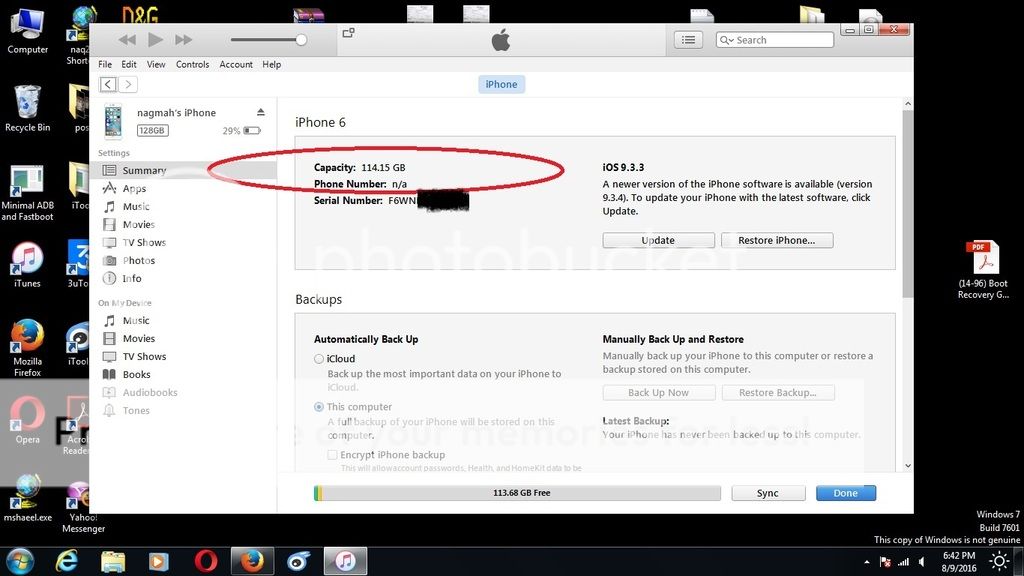Open Firefox from the Windows taskbar

(251, 561)
